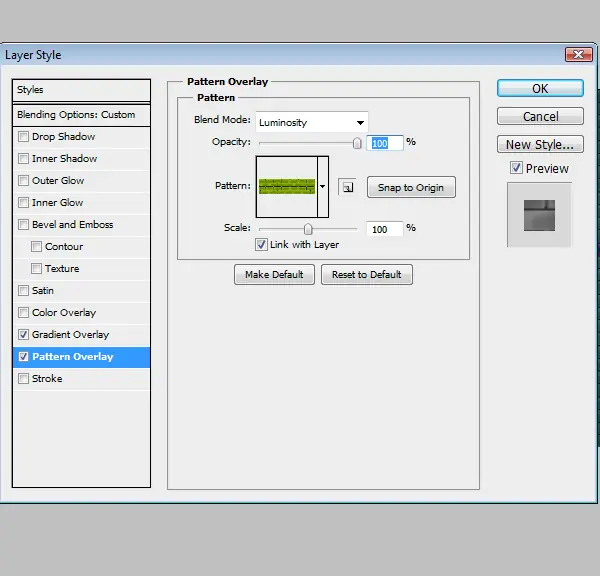Confirm with the OK button

[540, 88]
